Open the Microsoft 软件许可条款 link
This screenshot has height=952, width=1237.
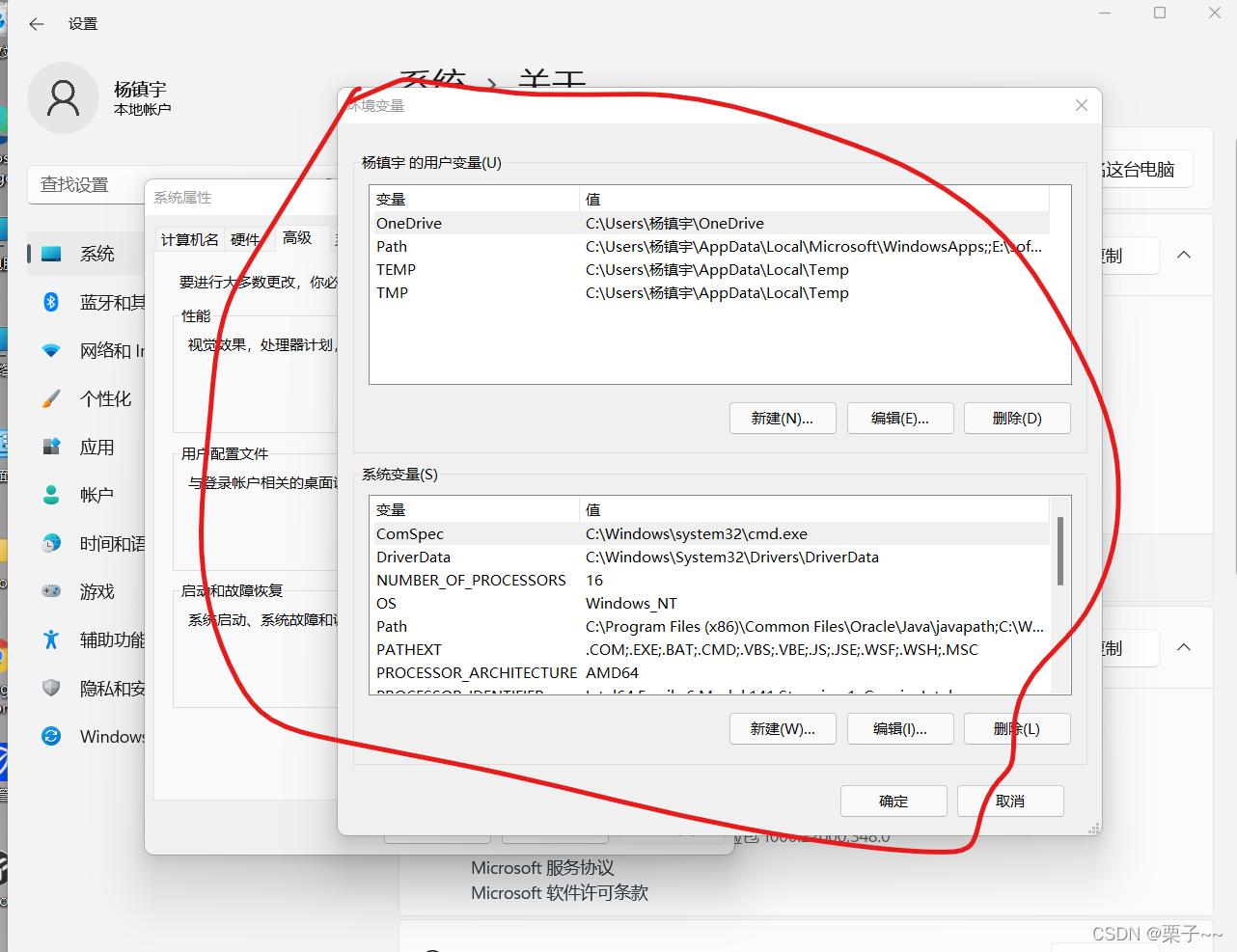560,893
